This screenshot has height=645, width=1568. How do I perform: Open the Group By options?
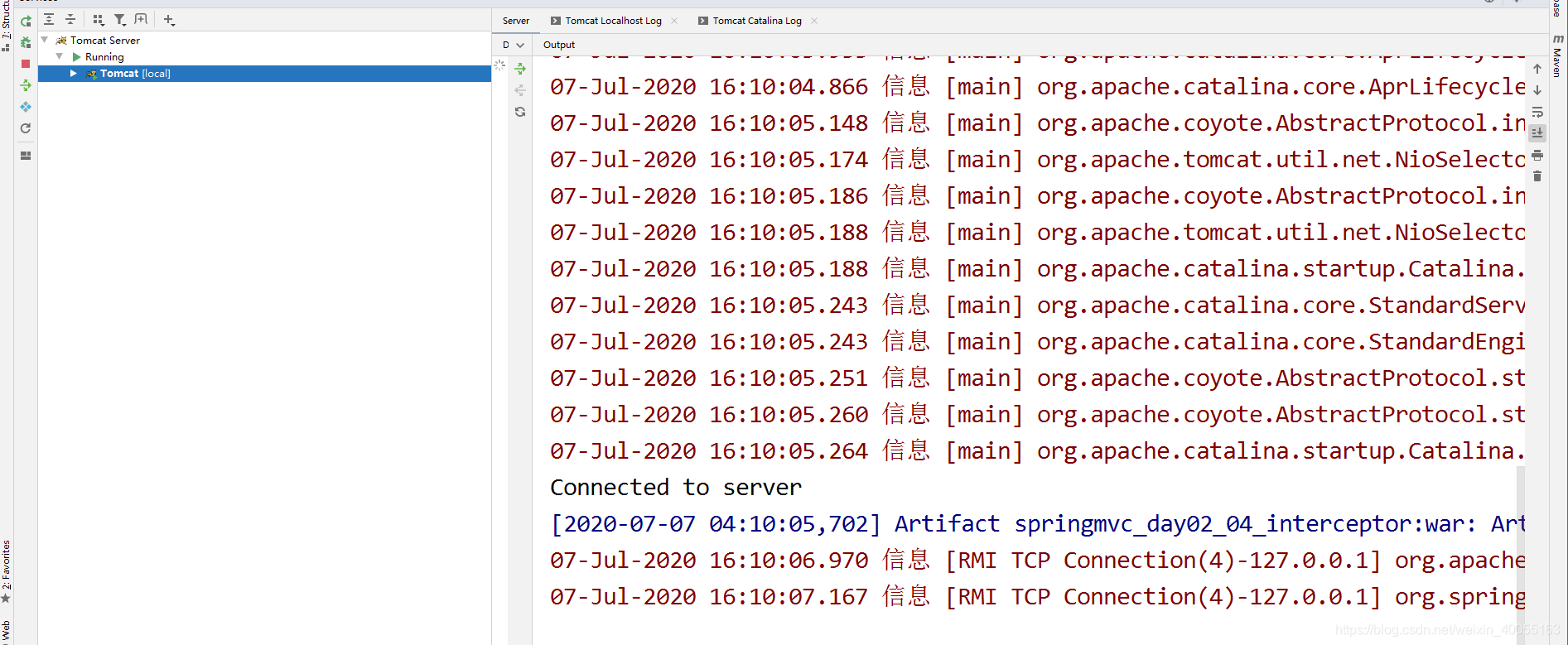coord(99,20)
